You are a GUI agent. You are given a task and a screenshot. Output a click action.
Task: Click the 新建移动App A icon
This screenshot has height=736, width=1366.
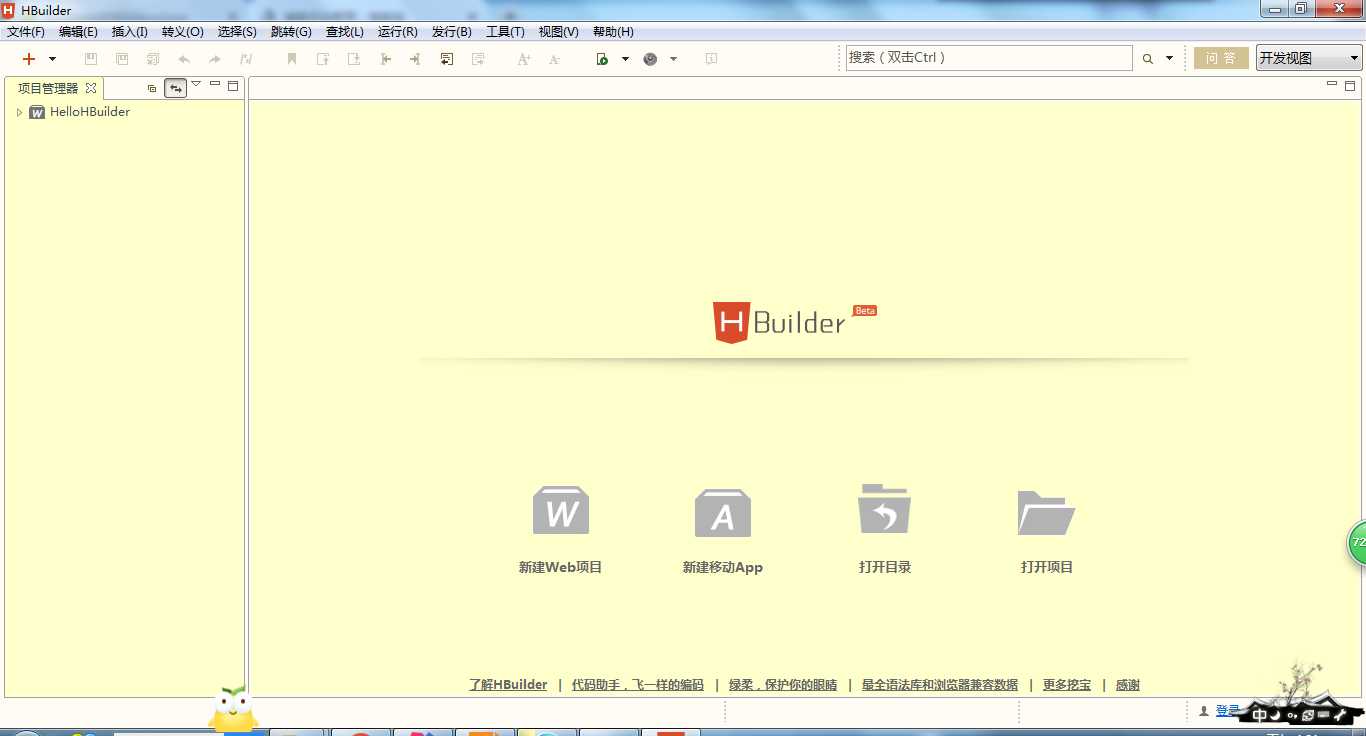click(722, 513)
